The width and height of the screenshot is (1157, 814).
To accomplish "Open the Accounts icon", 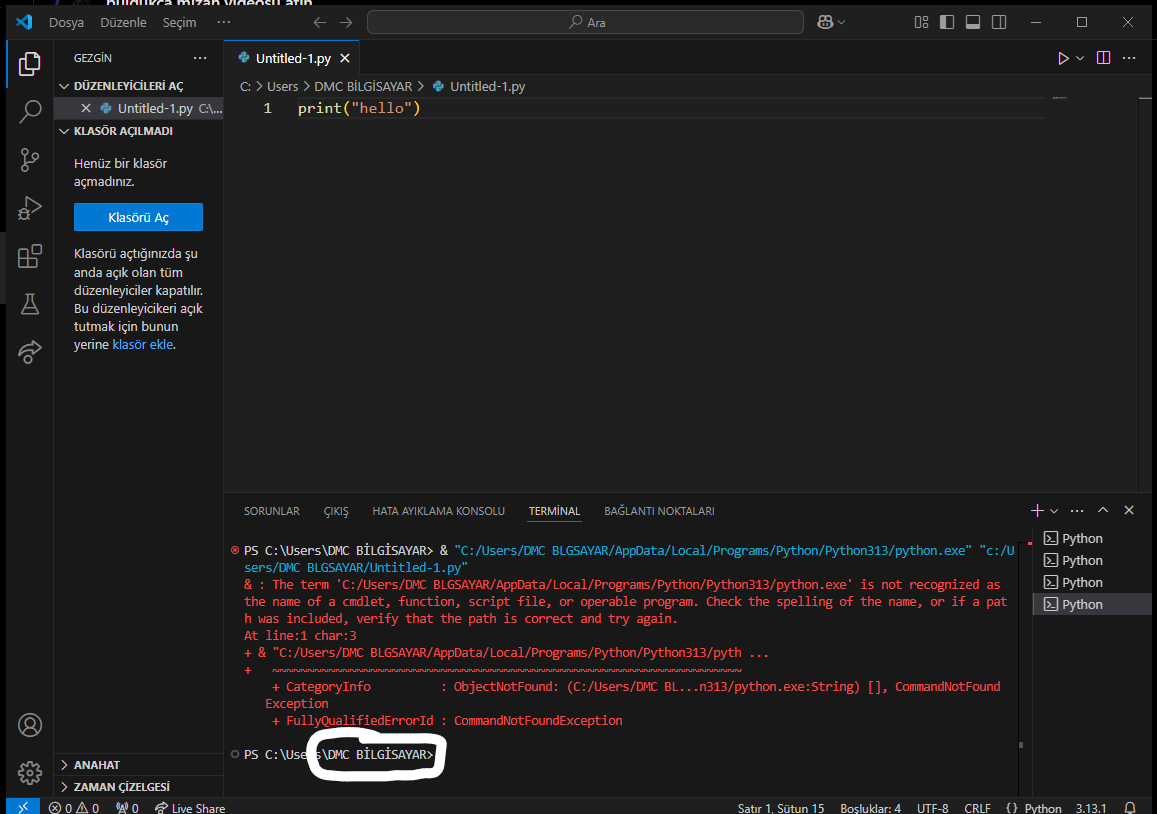I will pyautogui.click(x=30, y=725).
